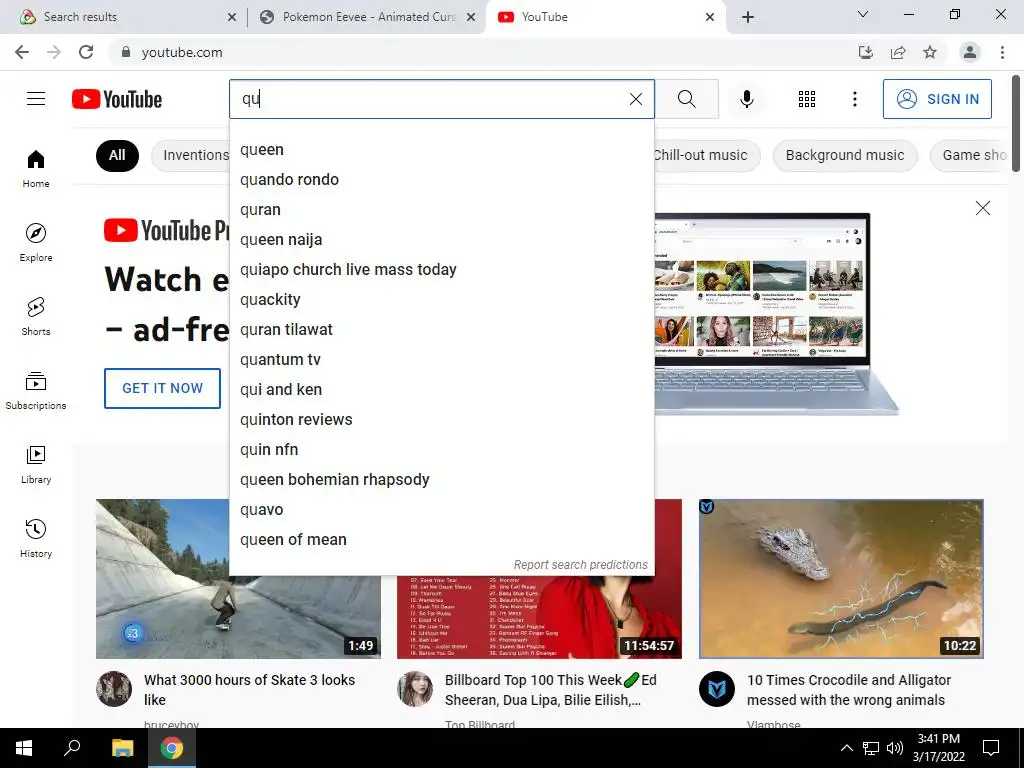The image size is (1024, 768).
Task: Open Library in the sidebar
Action: click(x=36, y=464)
